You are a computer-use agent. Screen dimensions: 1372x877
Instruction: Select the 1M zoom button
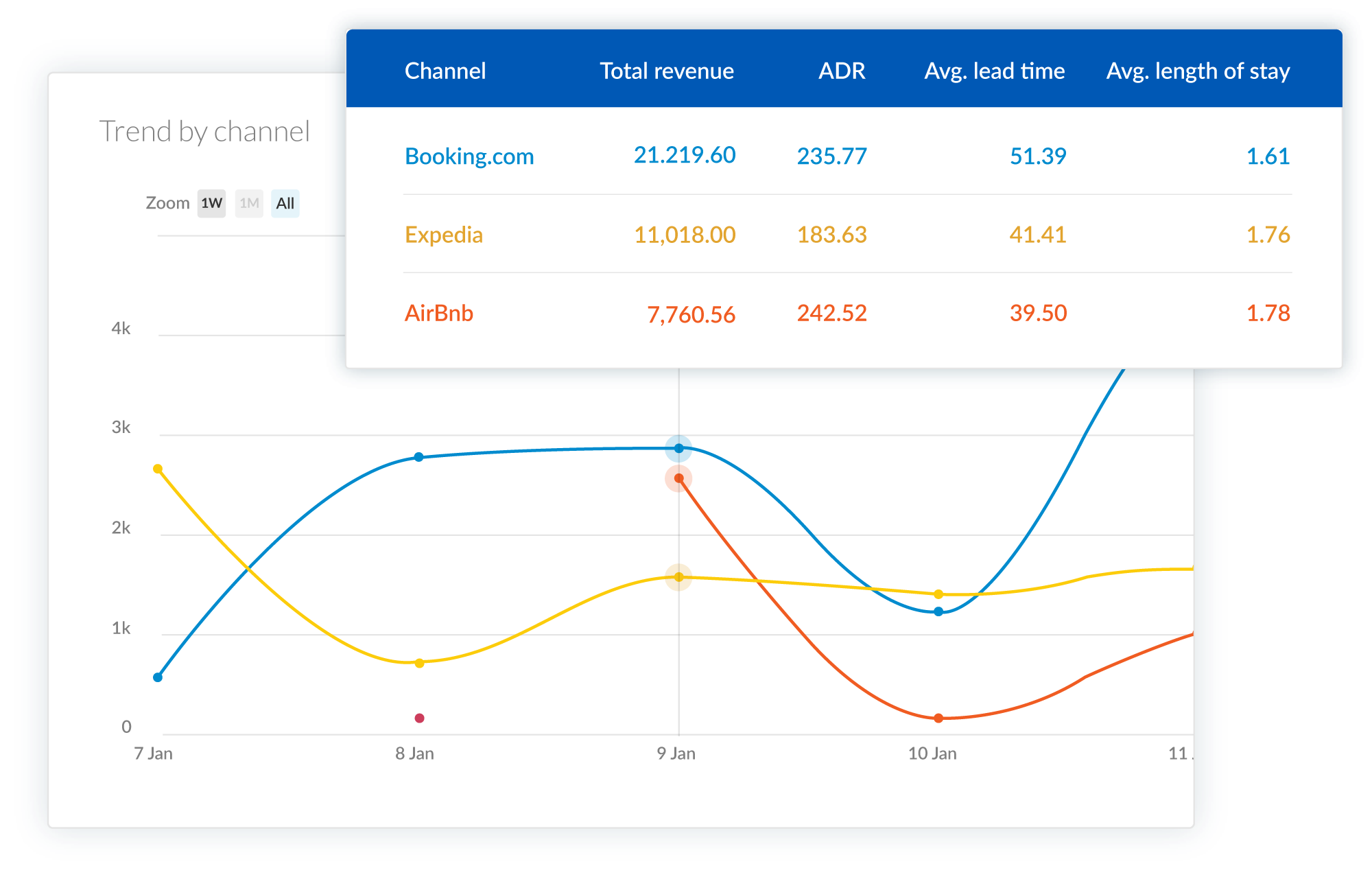point(249,203)
